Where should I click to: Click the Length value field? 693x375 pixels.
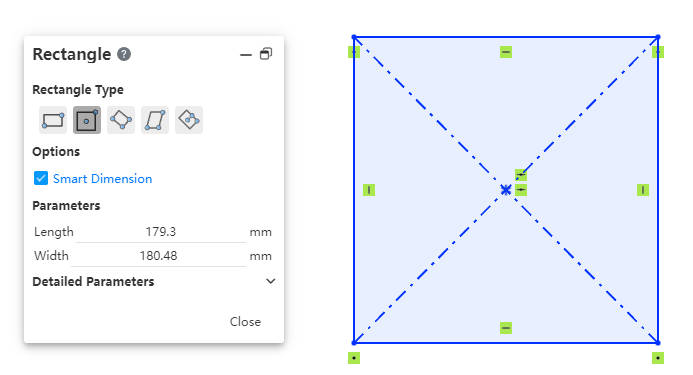click(161, 232)
